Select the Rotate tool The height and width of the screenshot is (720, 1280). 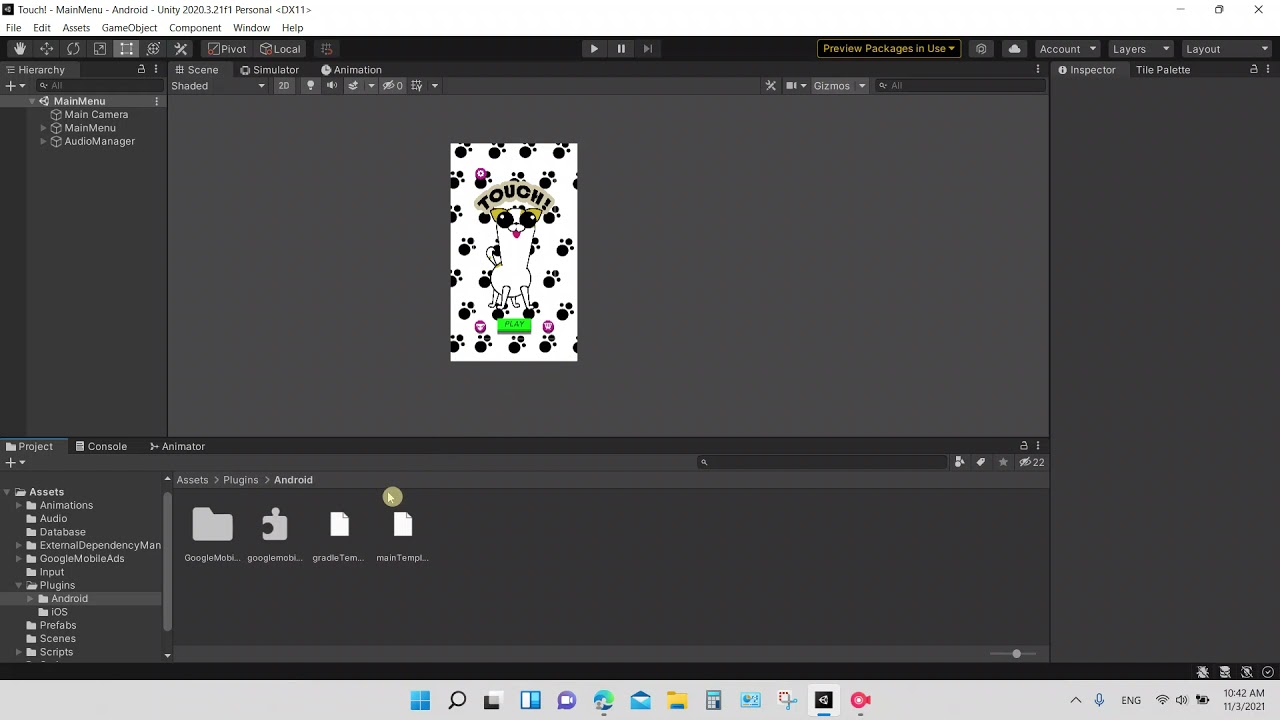tap(72, 48)
